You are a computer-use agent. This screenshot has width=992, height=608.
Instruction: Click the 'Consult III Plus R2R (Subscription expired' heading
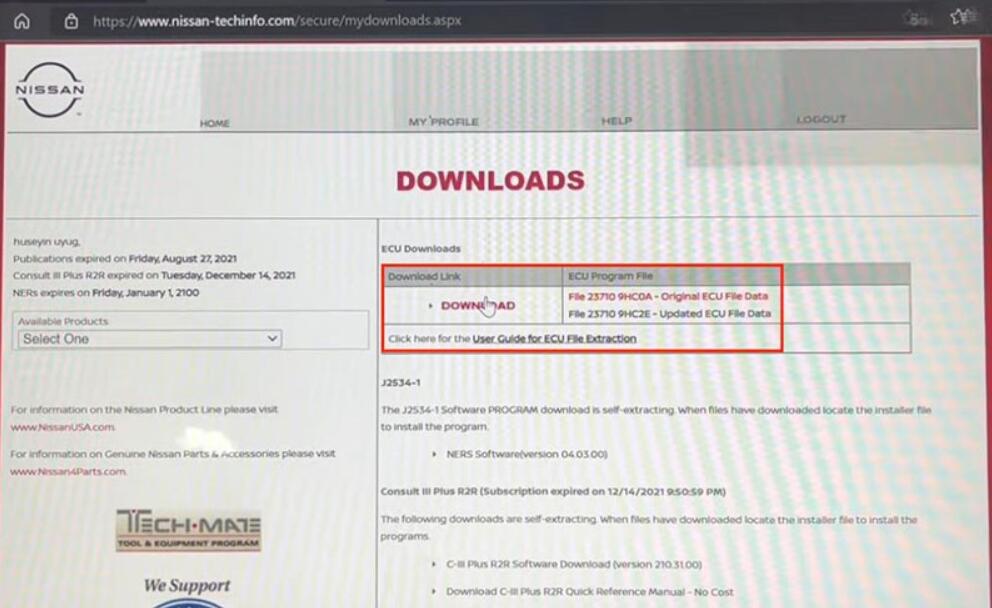pos(553,492)
